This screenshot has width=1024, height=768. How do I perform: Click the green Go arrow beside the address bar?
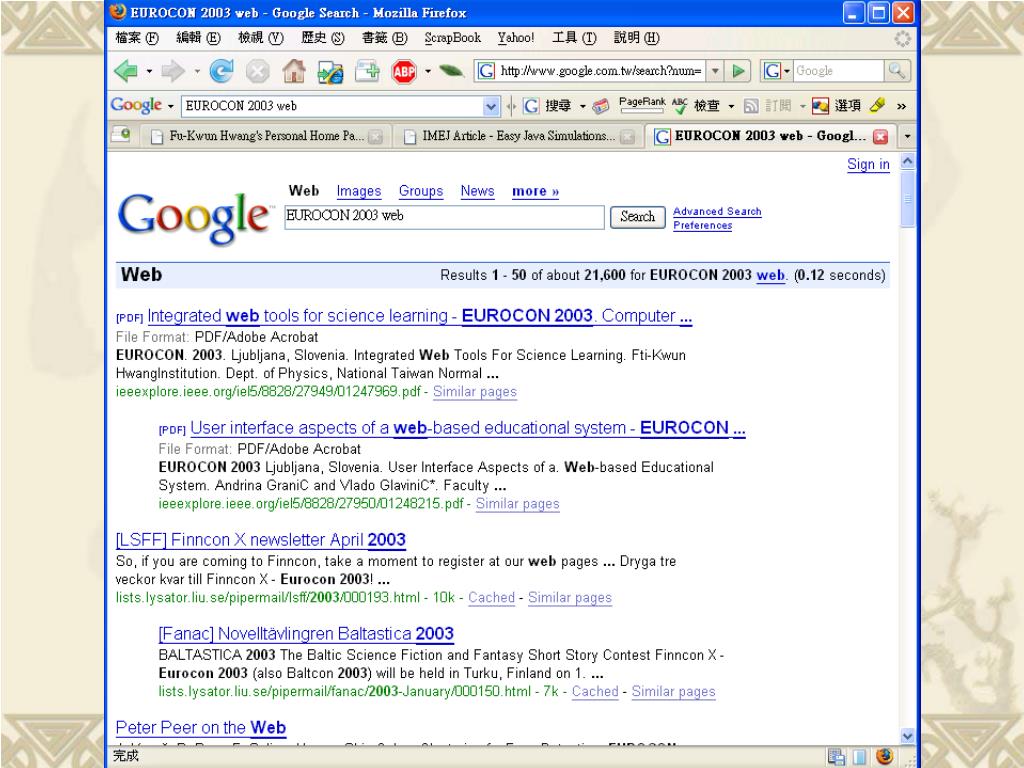point(739,71)
